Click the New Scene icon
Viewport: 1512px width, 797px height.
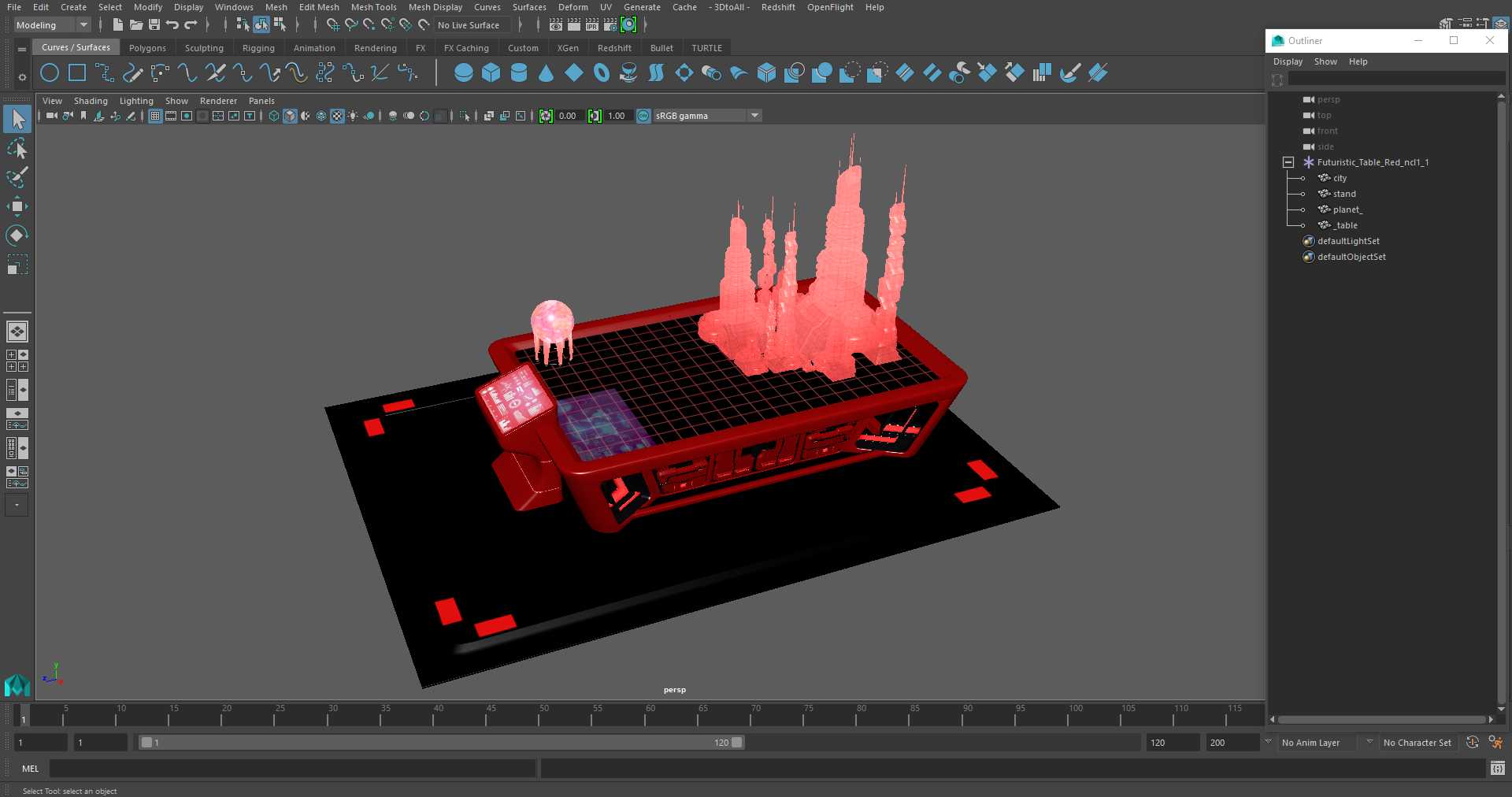117,25
